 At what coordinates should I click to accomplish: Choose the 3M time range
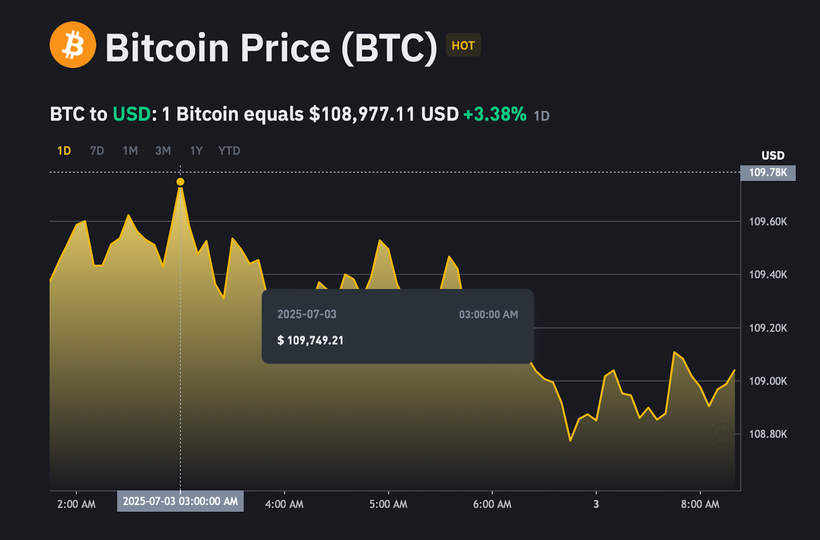click(163, 151)
